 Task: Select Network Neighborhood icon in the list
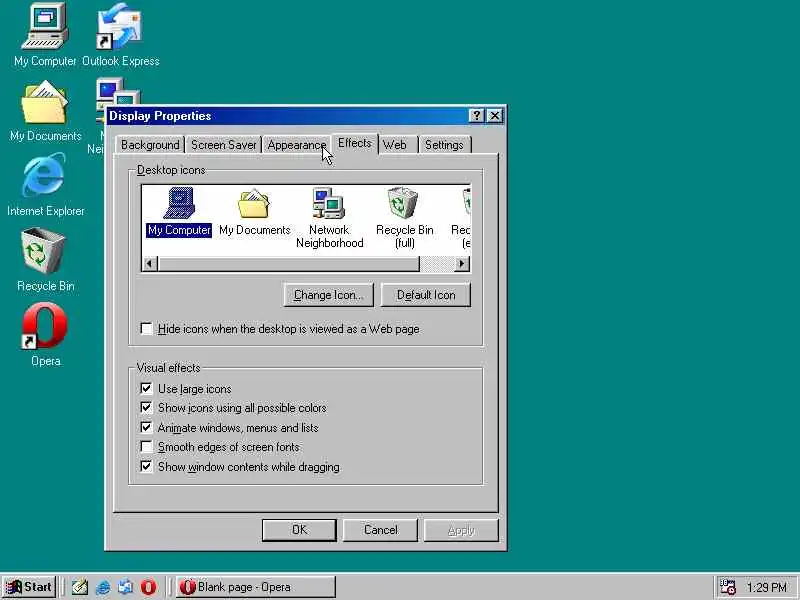pyautogui.click(x=330, y=218)
